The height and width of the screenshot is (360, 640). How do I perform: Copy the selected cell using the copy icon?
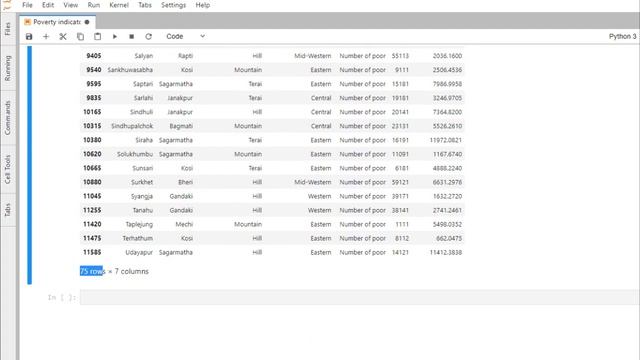80,37
